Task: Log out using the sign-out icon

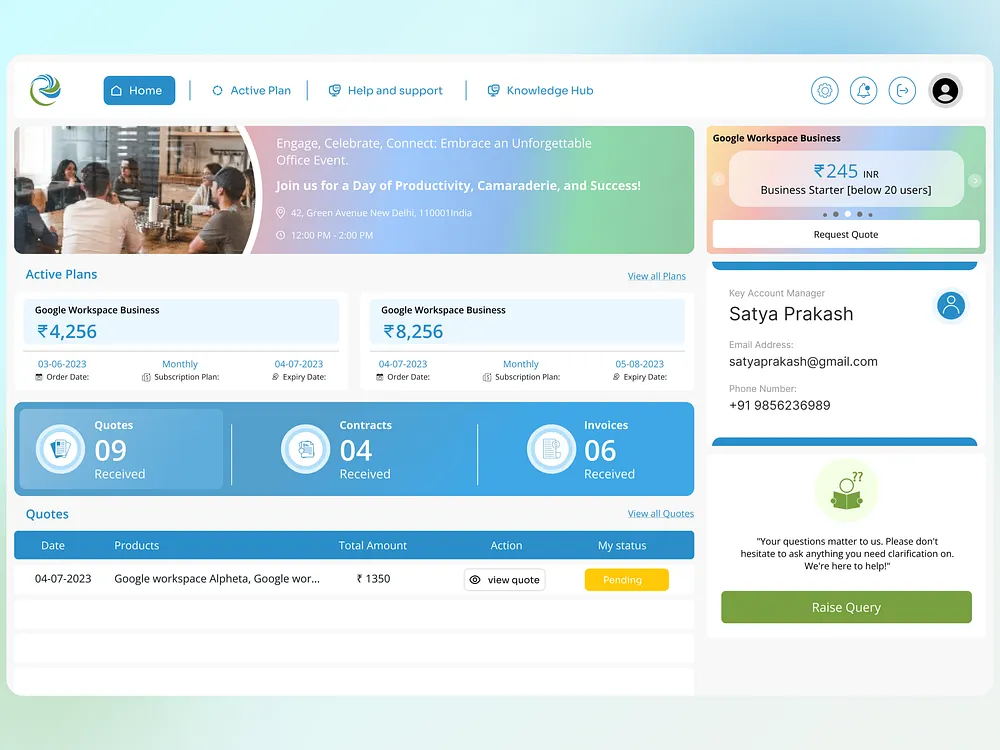Action: tap(902, 90)
